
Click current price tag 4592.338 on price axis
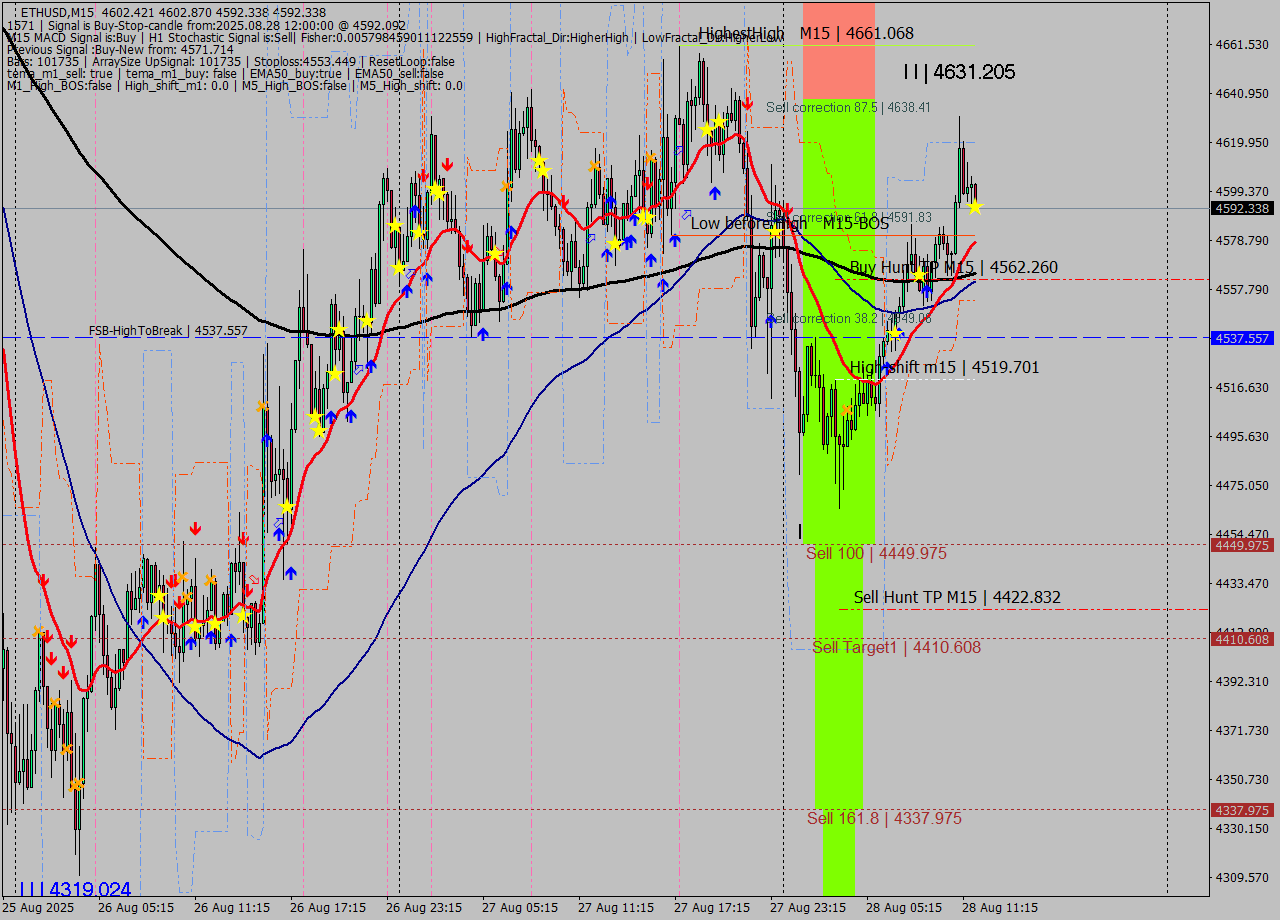tap(1242, 208)
